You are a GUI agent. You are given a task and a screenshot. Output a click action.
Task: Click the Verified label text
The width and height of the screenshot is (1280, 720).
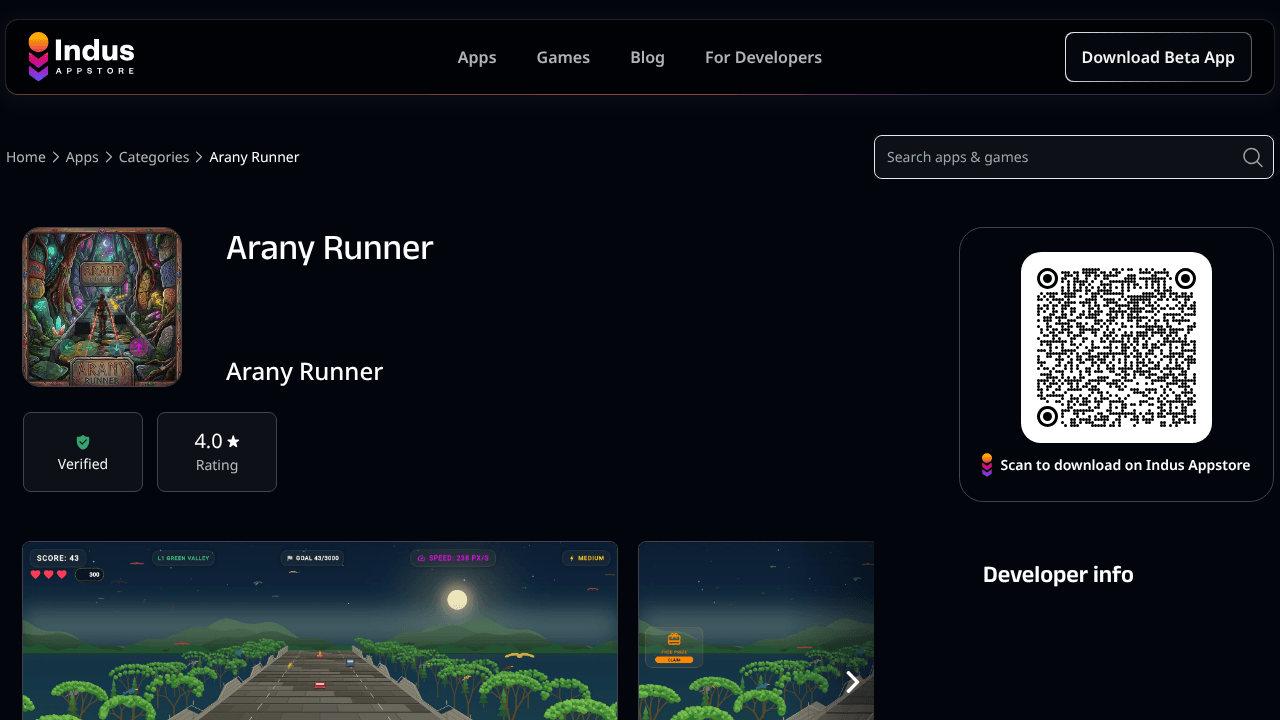coord(83,464)
